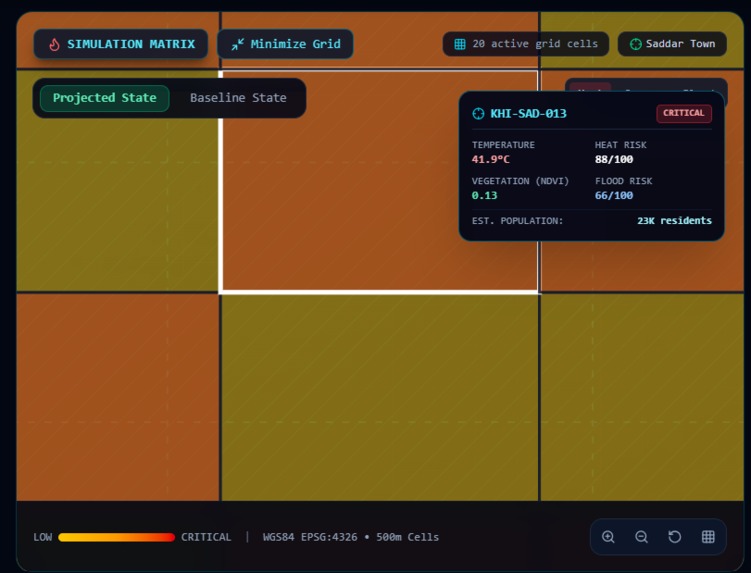Click the zoom out magnifier icon
Image resolution: width=751 pixels, height=573 pixels.
pyautogui.click(x=641, y=537)
